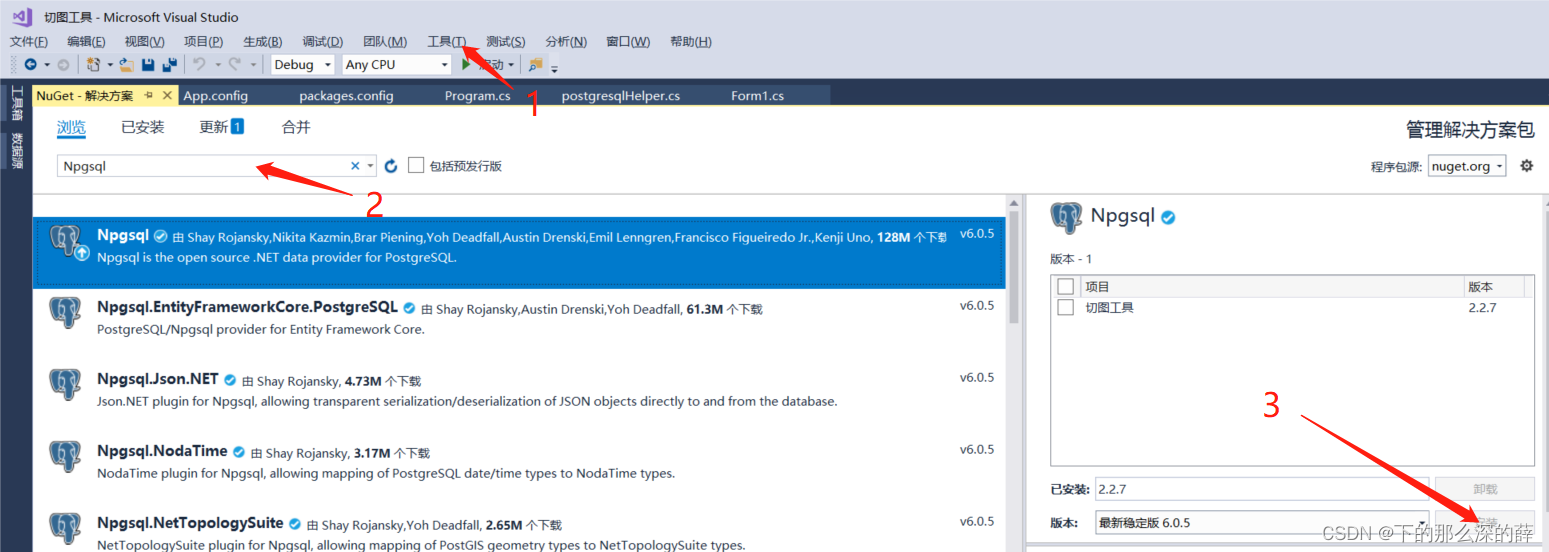The height and width of the screenshot is (552, 1549).
Task: Click the green Start debugging arrow
Action: click(466, 65)
